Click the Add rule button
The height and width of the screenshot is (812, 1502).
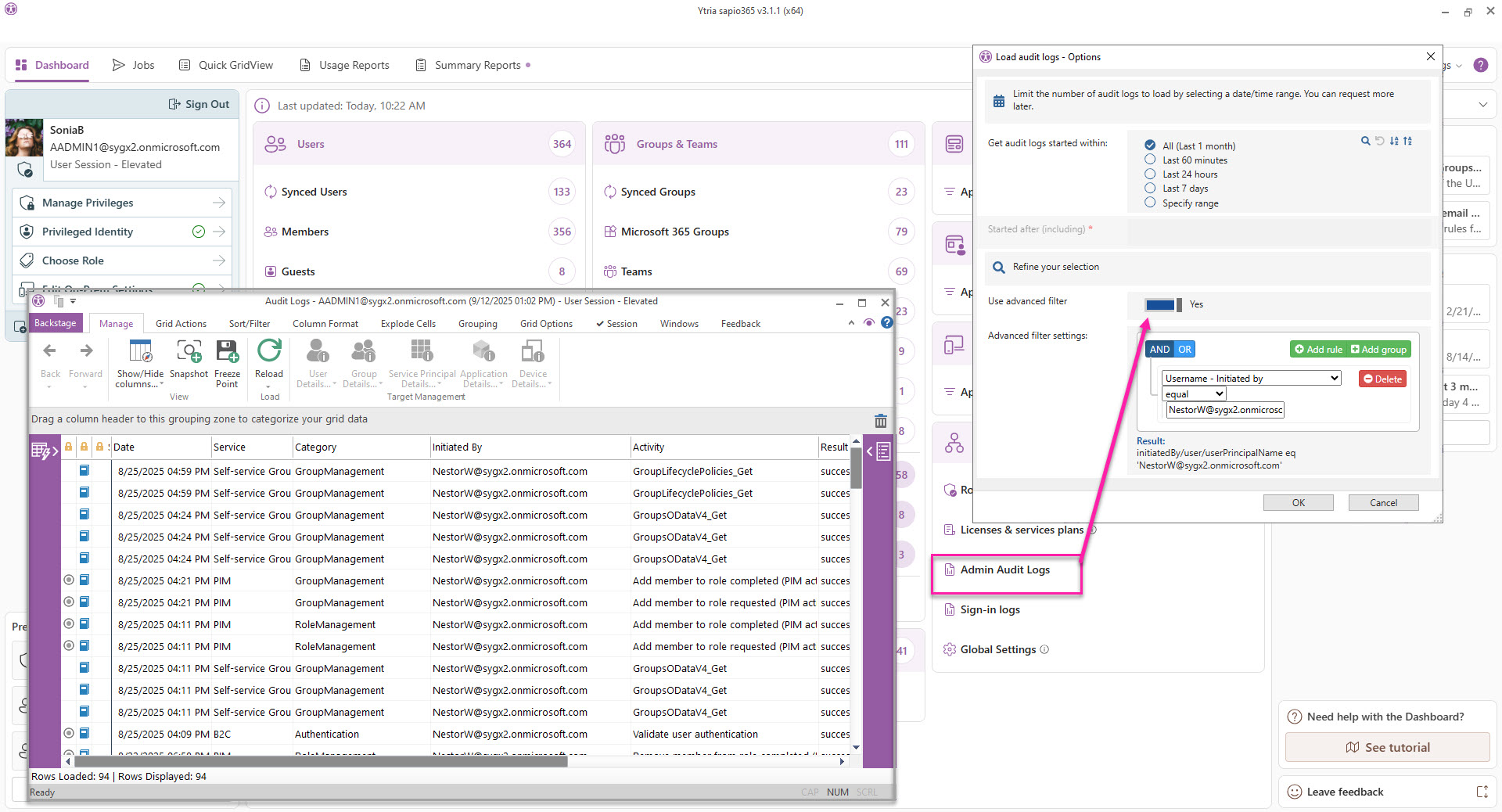pos(1317,349)
